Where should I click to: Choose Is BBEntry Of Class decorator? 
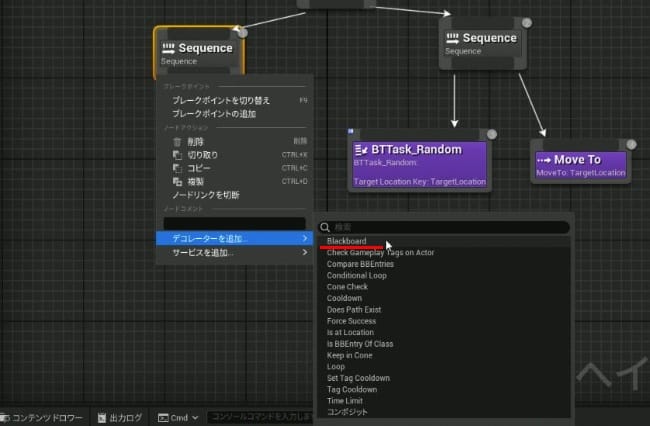pos(360,344)
